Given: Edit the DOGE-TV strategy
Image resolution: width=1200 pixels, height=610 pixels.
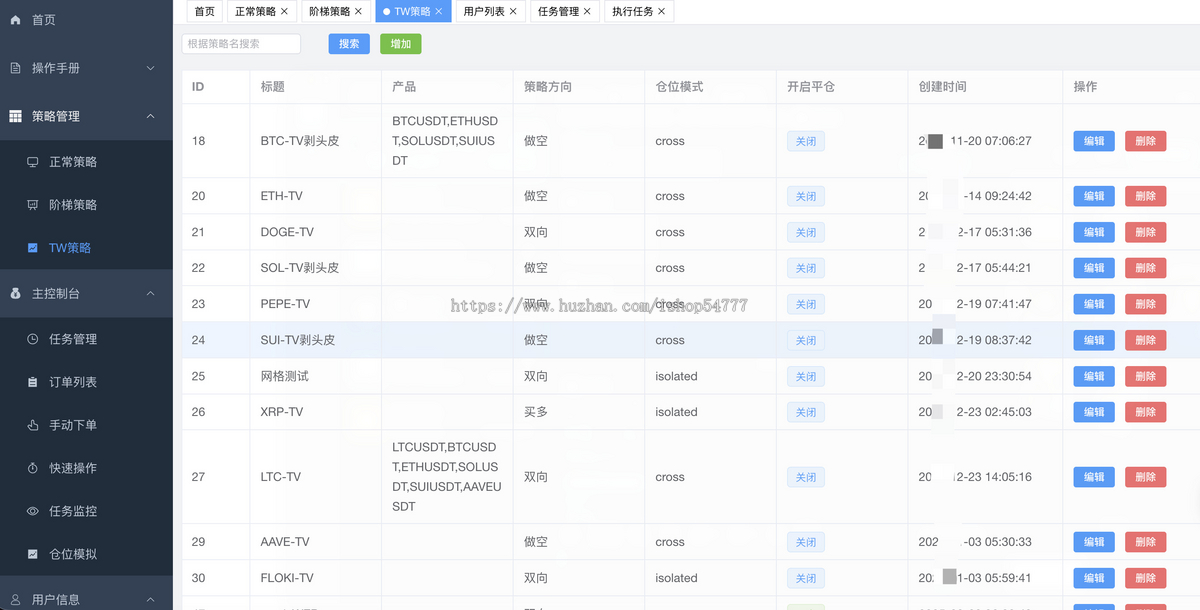Looking at the screenshot, I should coord(1094,232).
